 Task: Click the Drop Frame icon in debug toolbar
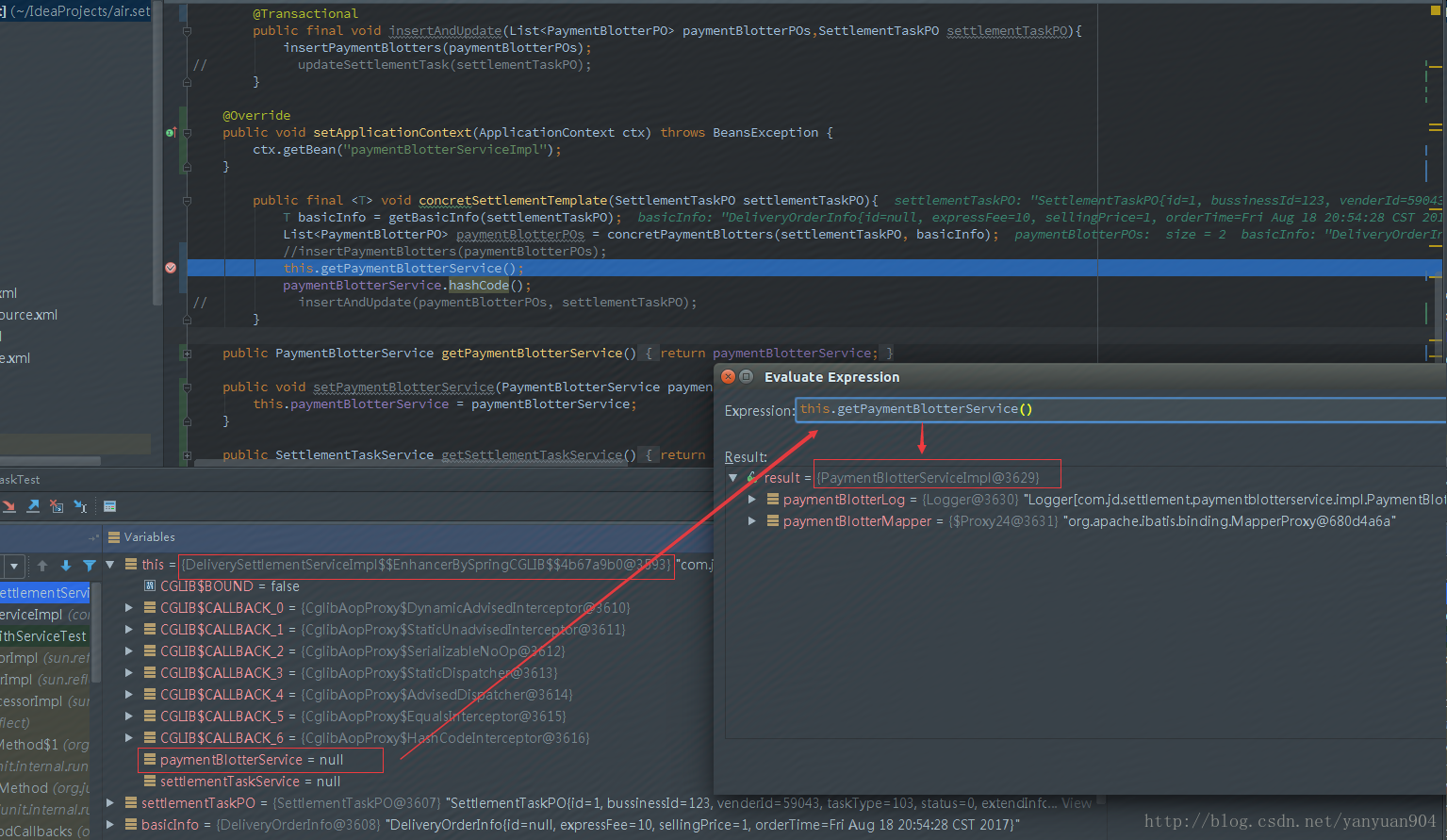57,506
